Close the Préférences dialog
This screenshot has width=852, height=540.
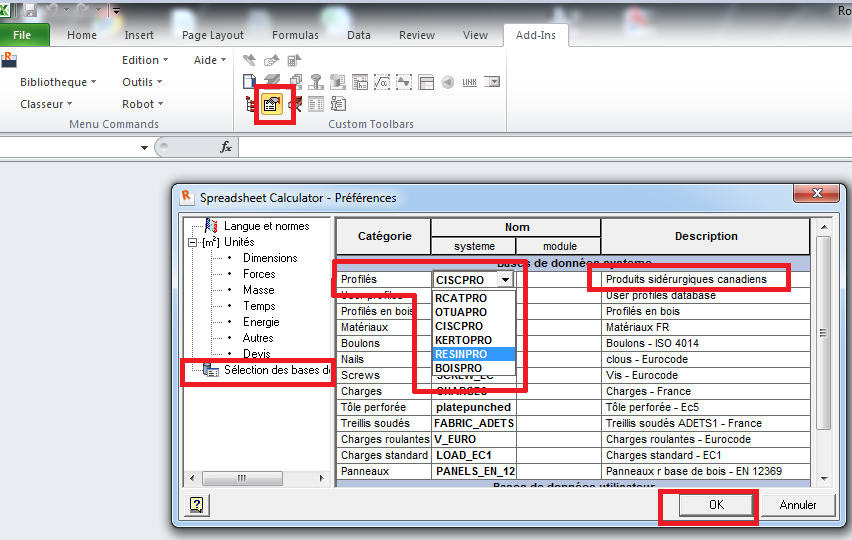tap(817, 193)
